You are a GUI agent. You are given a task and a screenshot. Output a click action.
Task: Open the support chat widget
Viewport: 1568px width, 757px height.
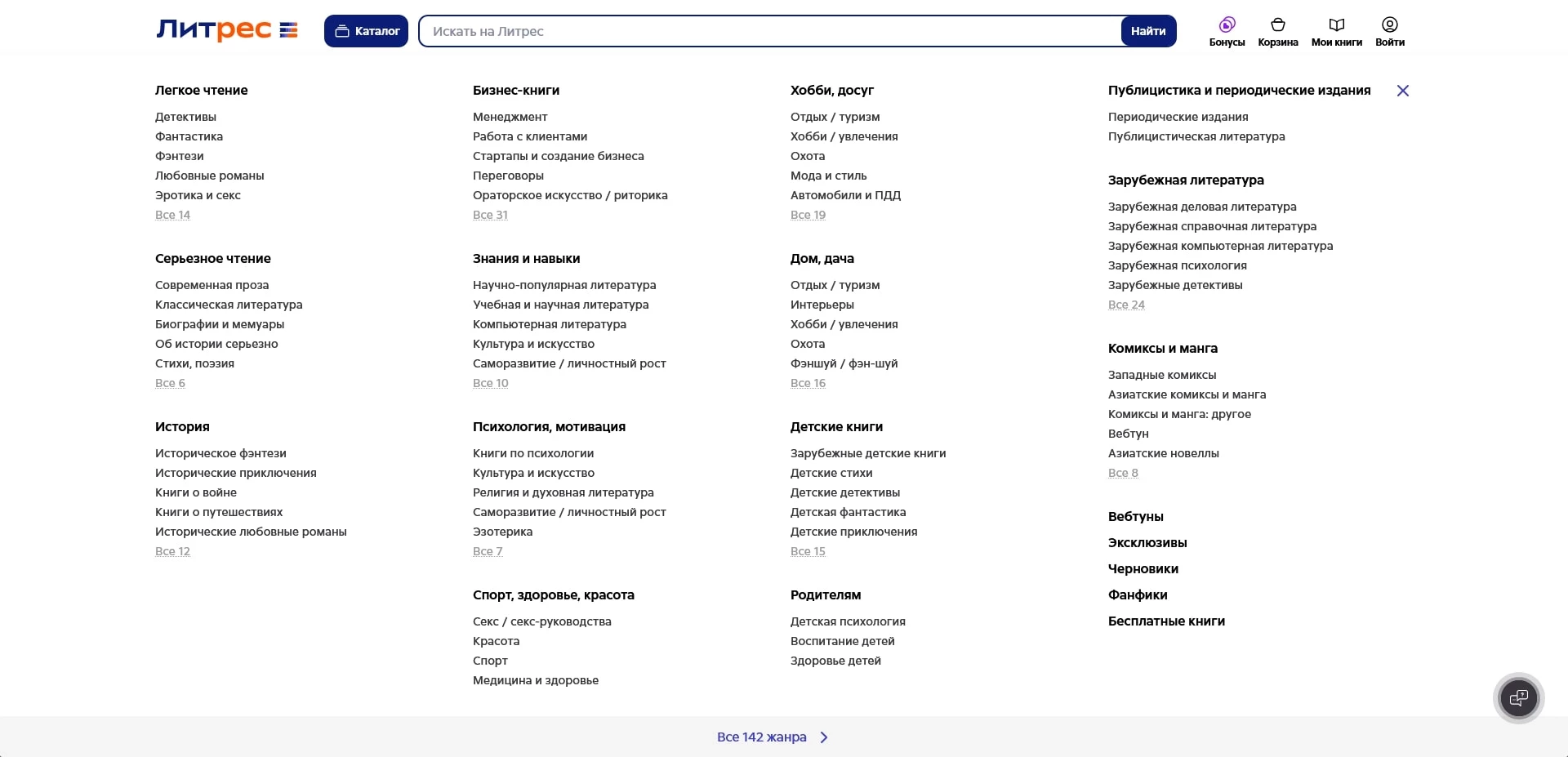point(1518,698)
